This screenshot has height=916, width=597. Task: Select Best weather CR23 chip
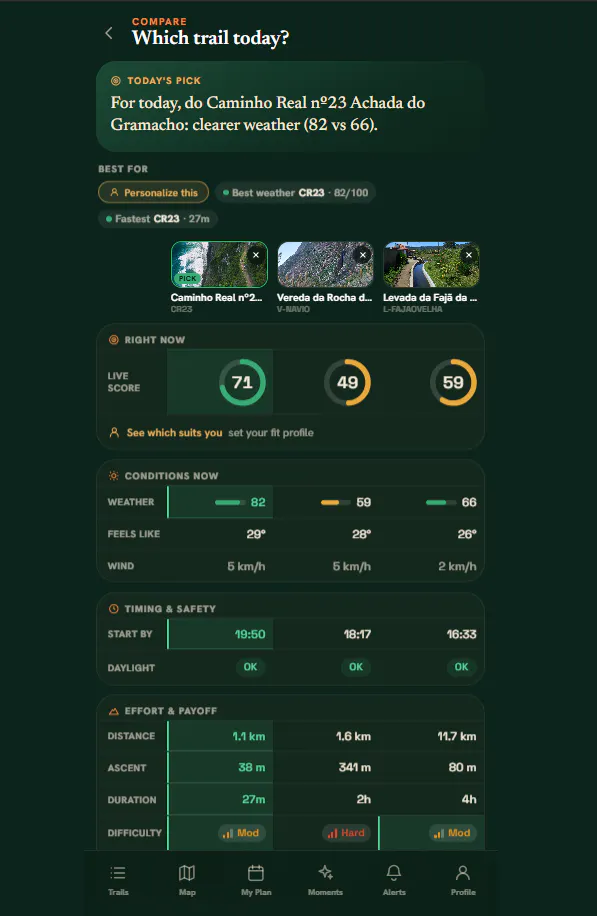(x=296, y=192)
